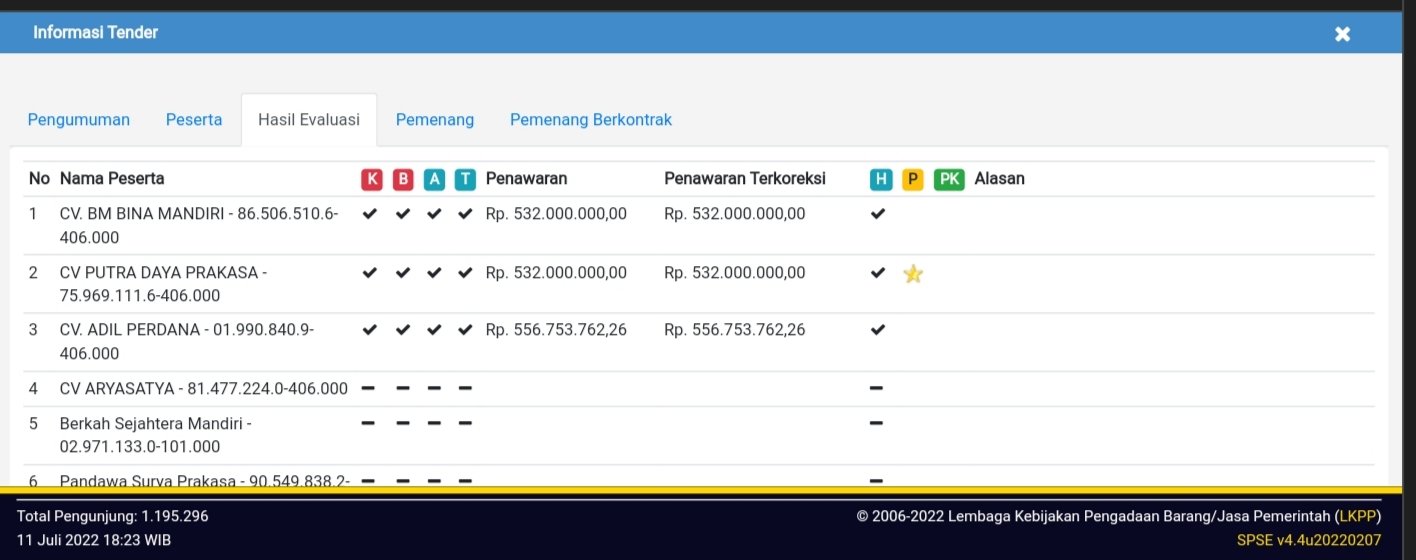Click the teal H column badge

pos(880,179)
